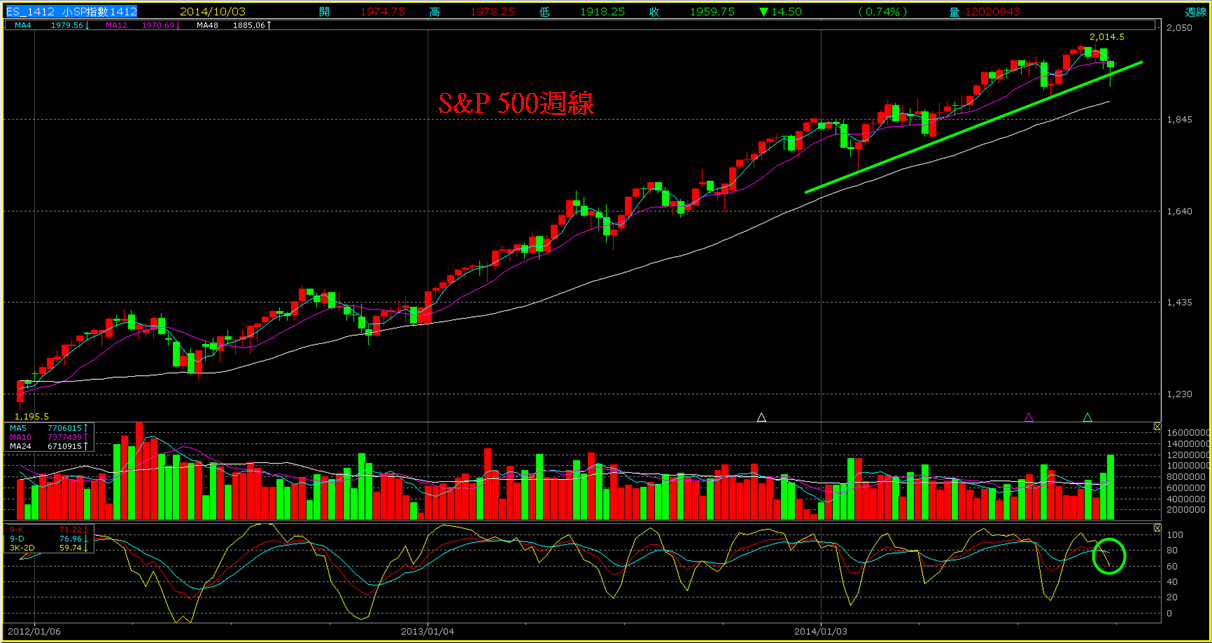1212x643 pixels.
Task: Close the KD stochastic indicator panel
Action: [x=1157, y=527]
